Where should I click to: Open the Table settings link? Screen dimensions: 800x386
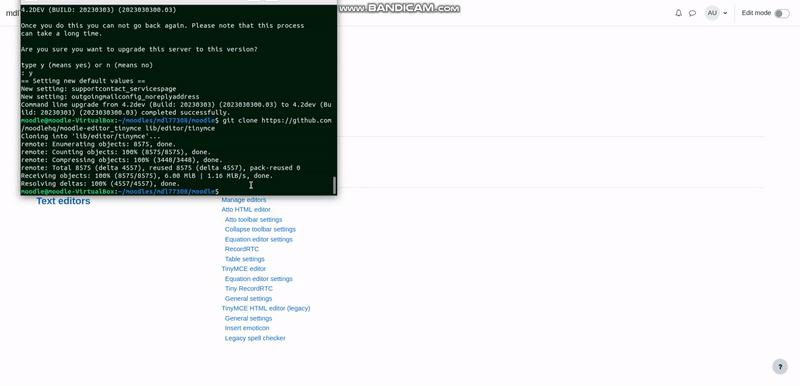245,259
